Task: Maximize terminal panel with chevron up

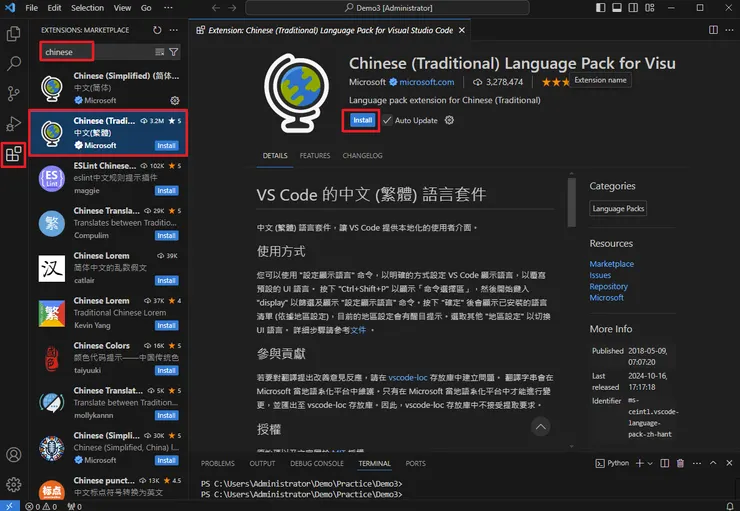Action: coord(713,463)
